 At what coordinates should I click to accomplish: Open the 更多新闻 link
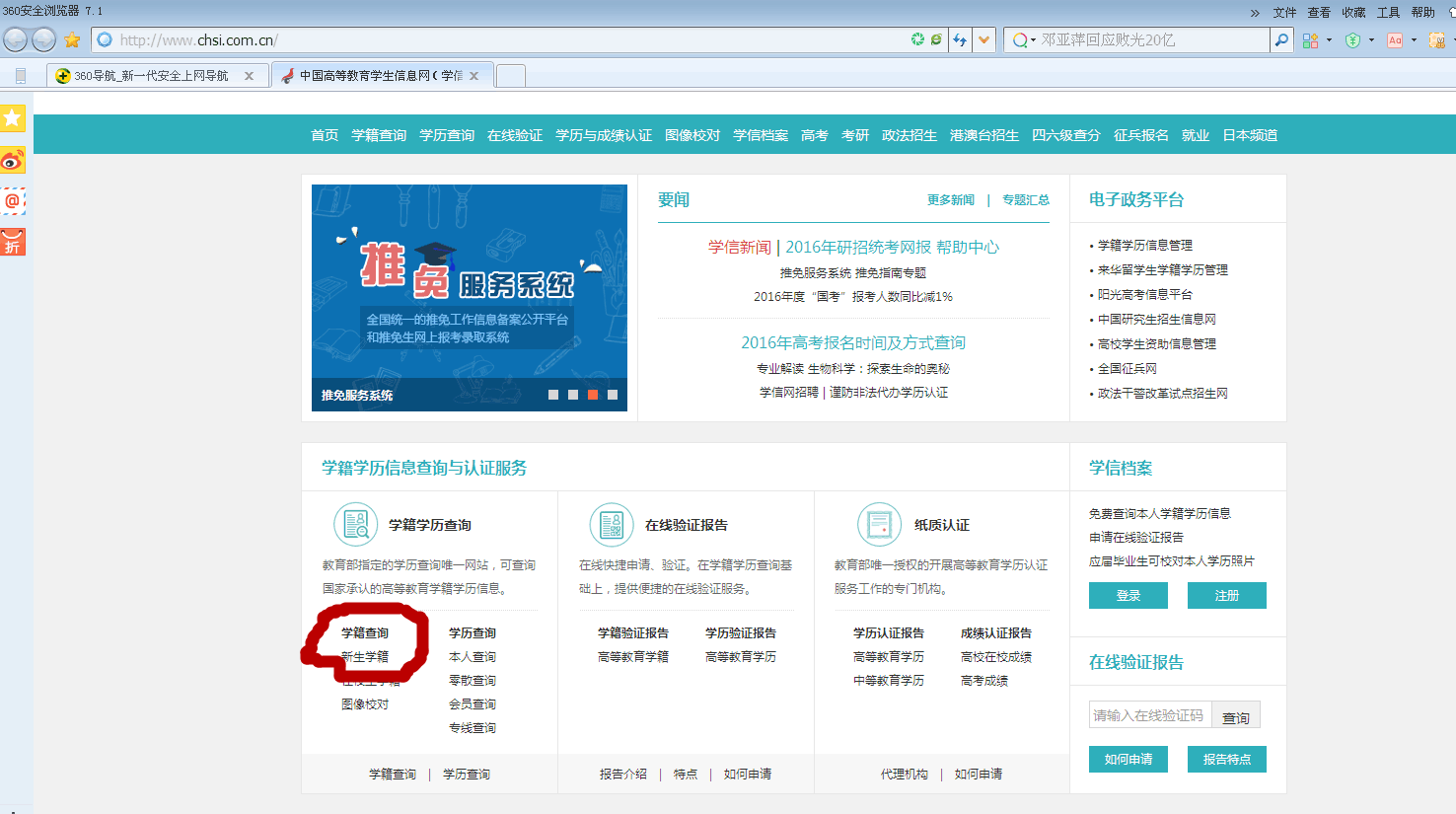[951, 200]
